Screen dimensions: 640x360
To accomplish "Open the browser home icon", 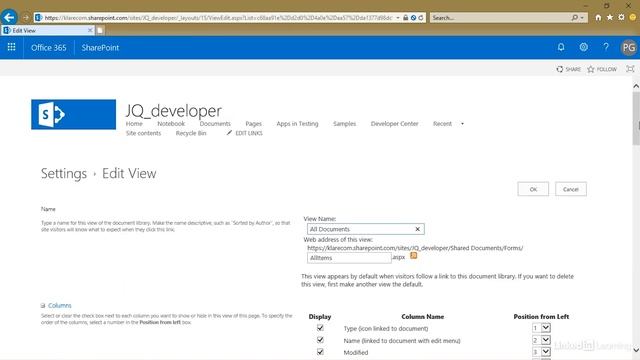I will pos(598,18).
